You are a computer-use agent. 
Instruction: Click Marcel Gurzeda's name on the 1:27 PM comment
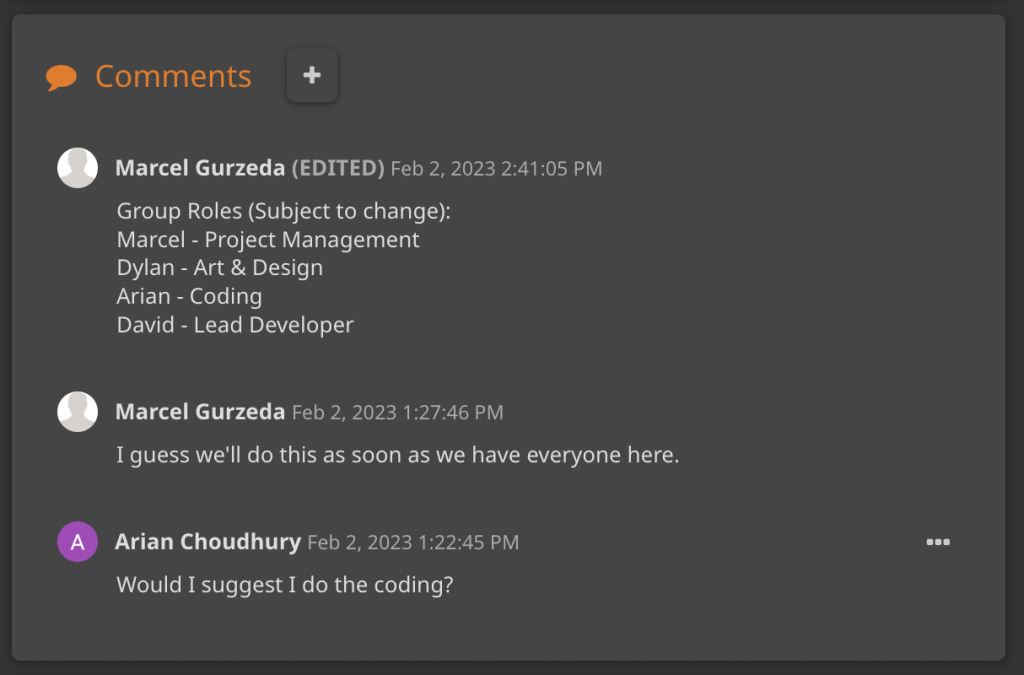(200, 412)
